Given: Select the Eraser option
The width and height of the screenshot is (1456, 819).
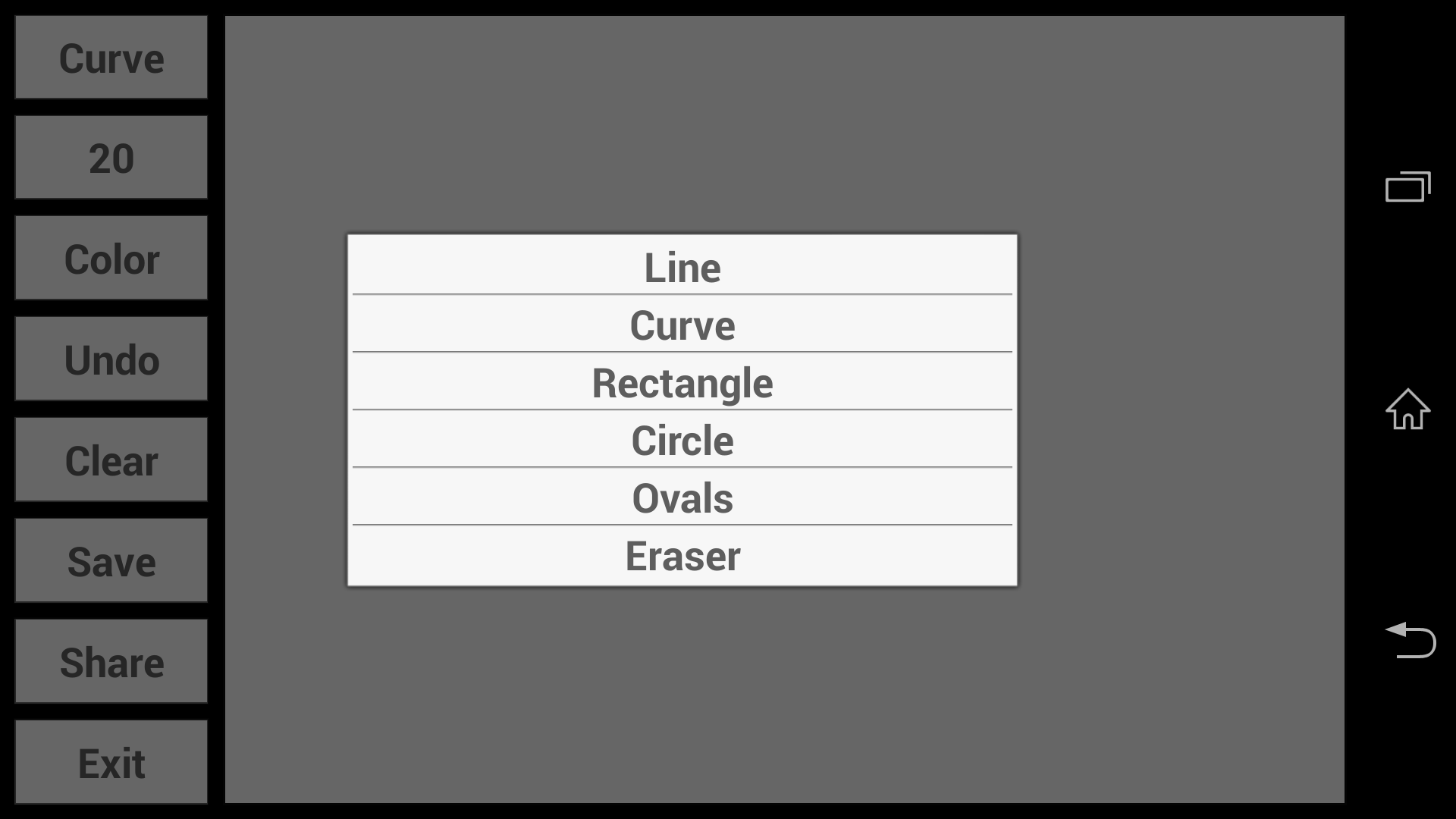Looking at the screenshot, I should (682, 555).
